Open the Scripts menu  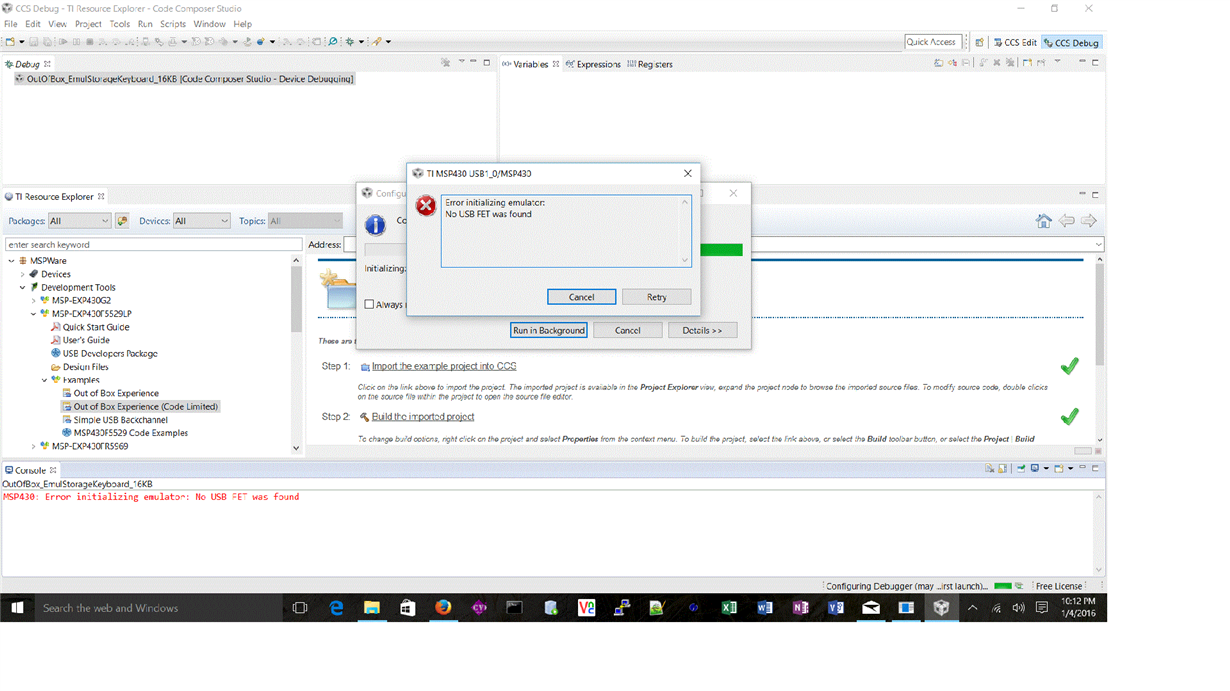(x=173, y=24)
